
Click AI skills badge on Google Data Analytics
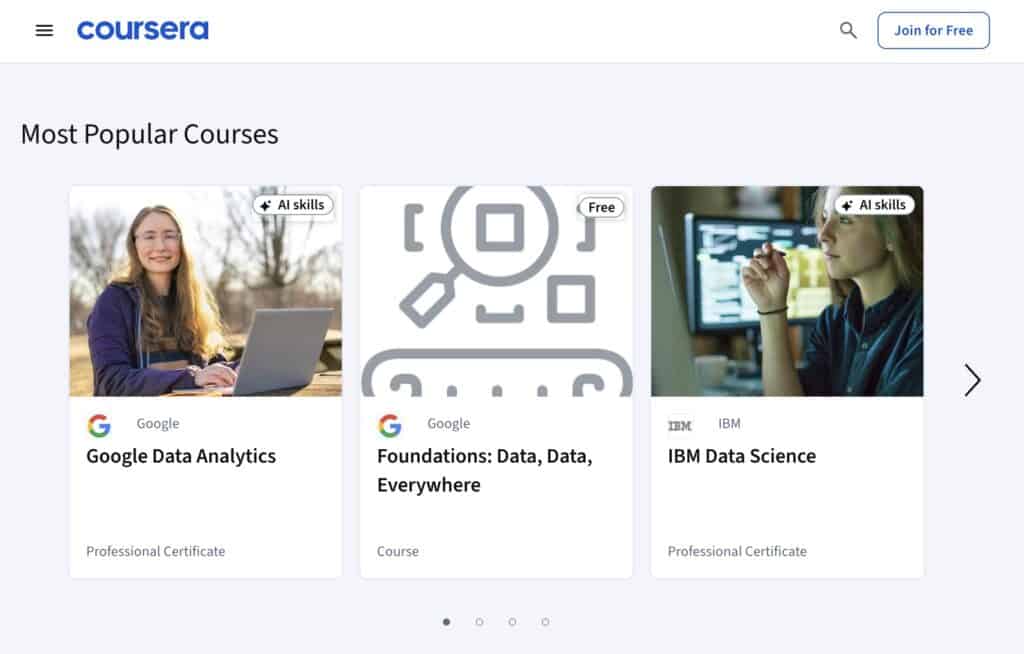click(292, 205)
